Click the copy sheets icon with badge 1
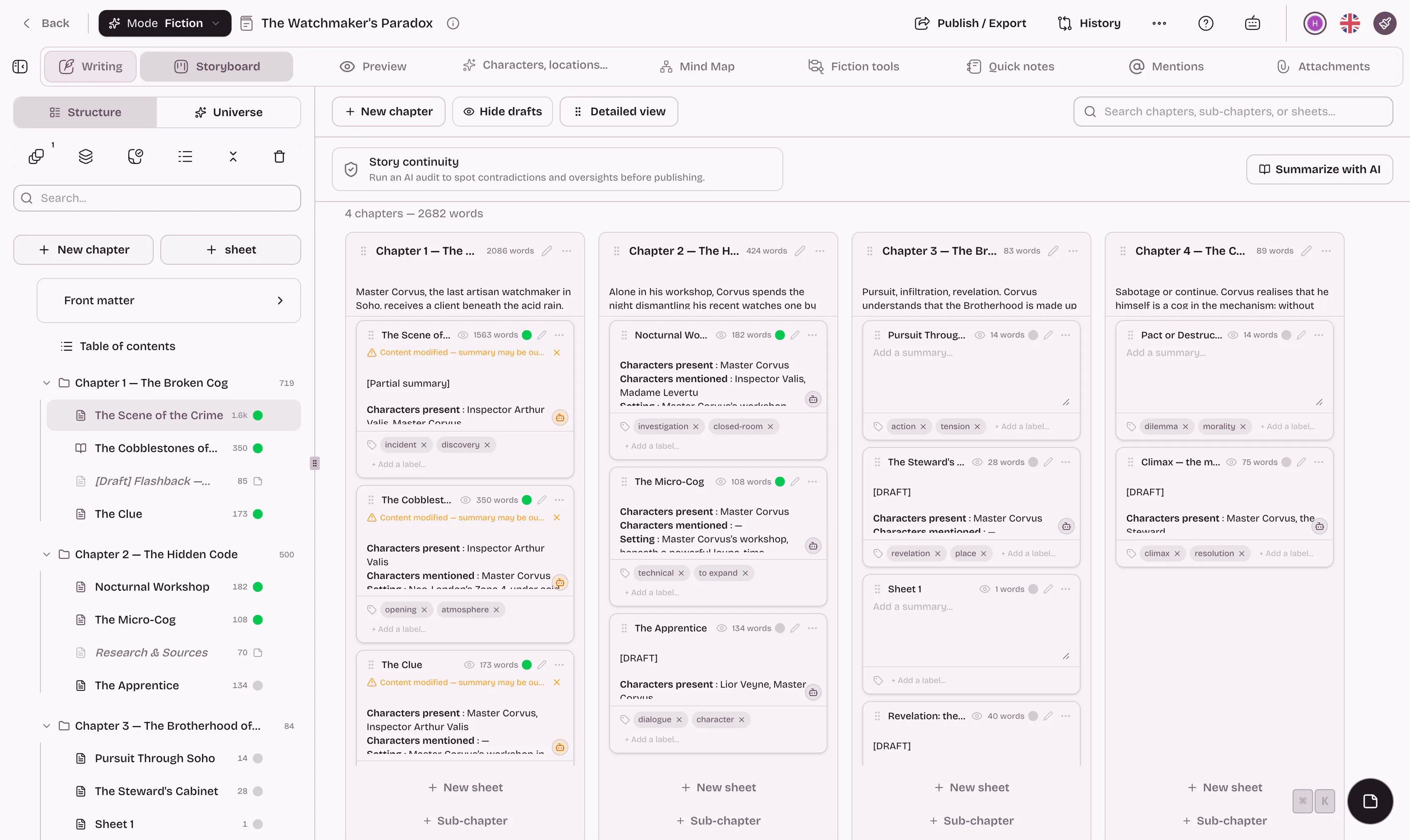 click(x=36, y=157)
